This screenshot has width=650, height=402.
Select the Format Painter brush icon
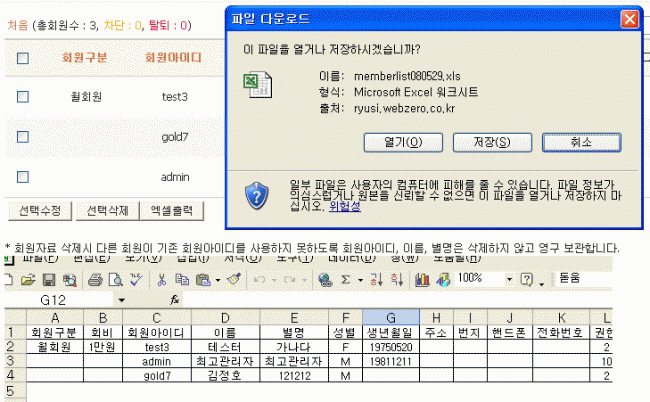pyautogui.click(x=234, y=280)
